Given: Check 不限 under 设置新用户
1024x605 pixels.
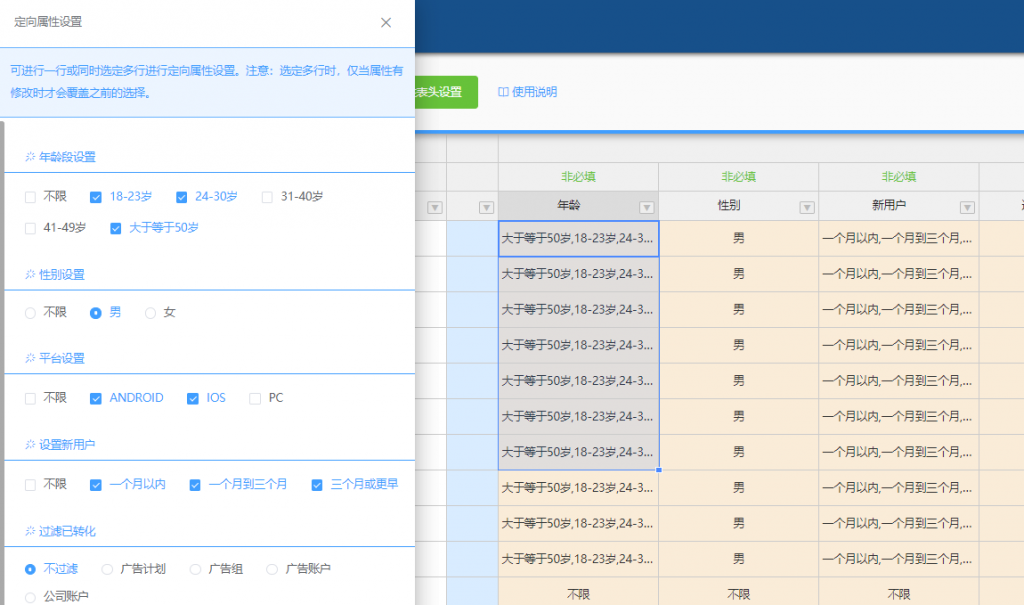Looking at the screenshot, I should tap(30, 485).
